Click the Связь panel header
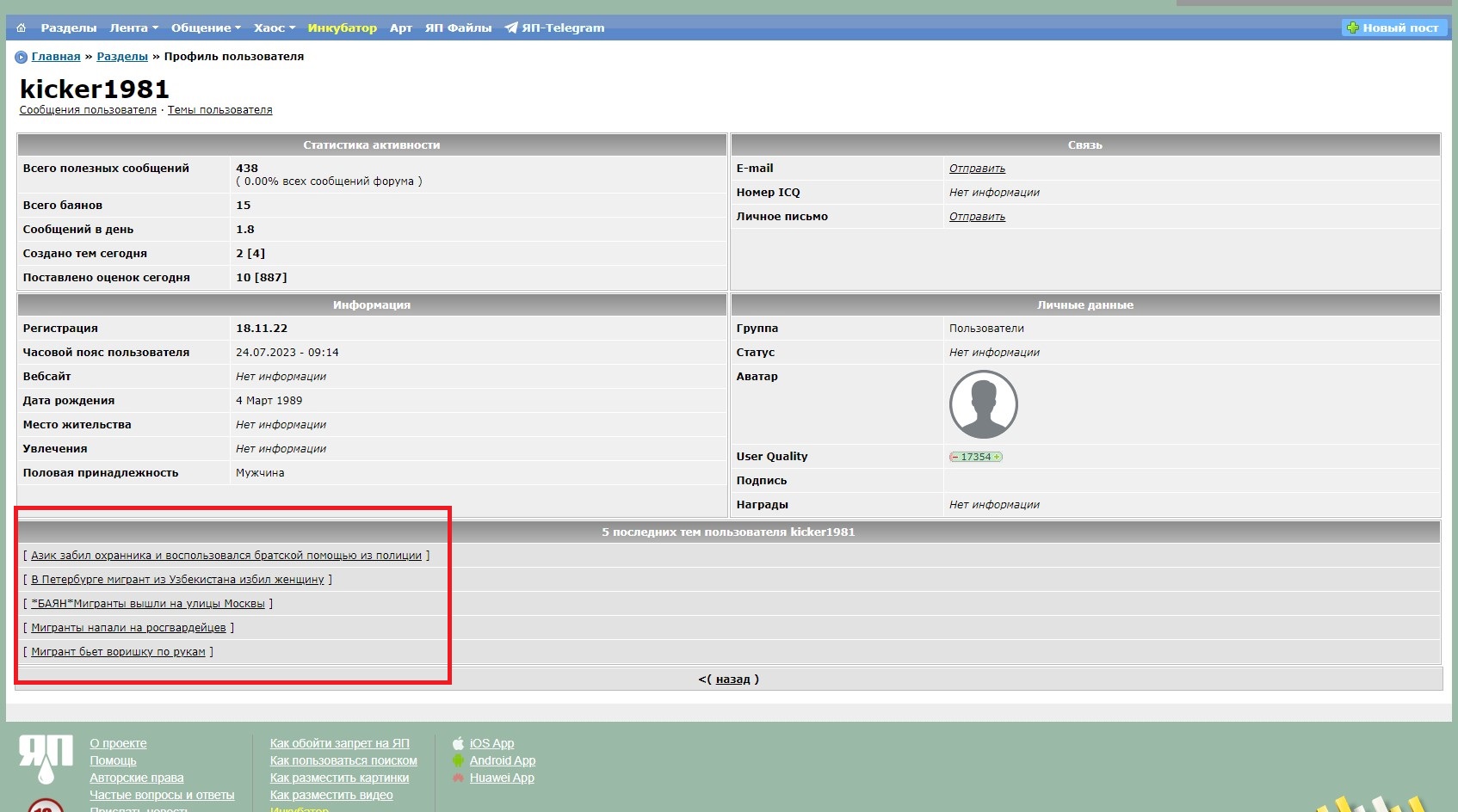Screen dimensions: 1458x812 click(1085, 145)
